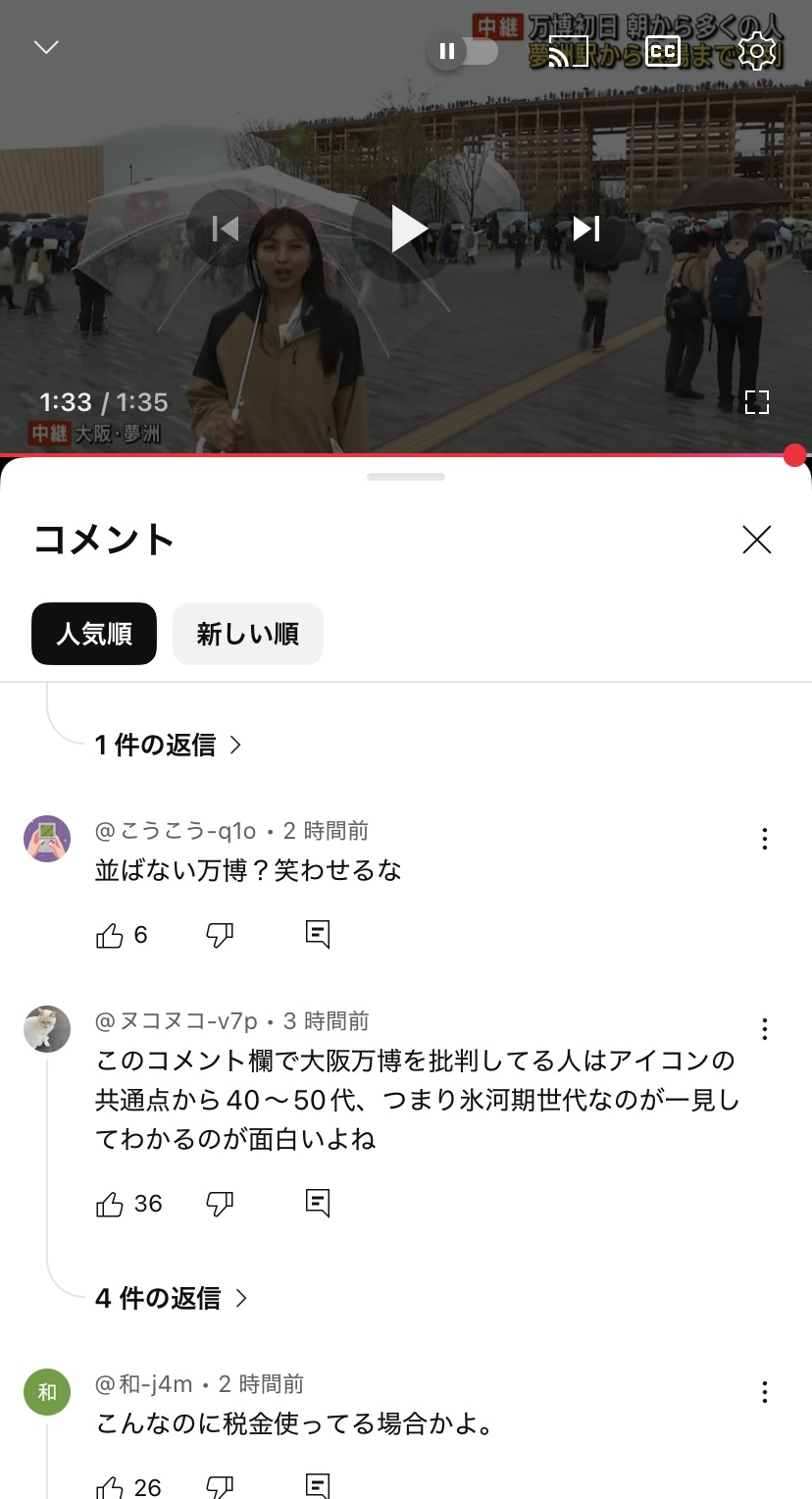This screenshot has height=1499, width=812.
Task: Open options menu for 和-j4m comment
Action: click(x=764, y=1392)
